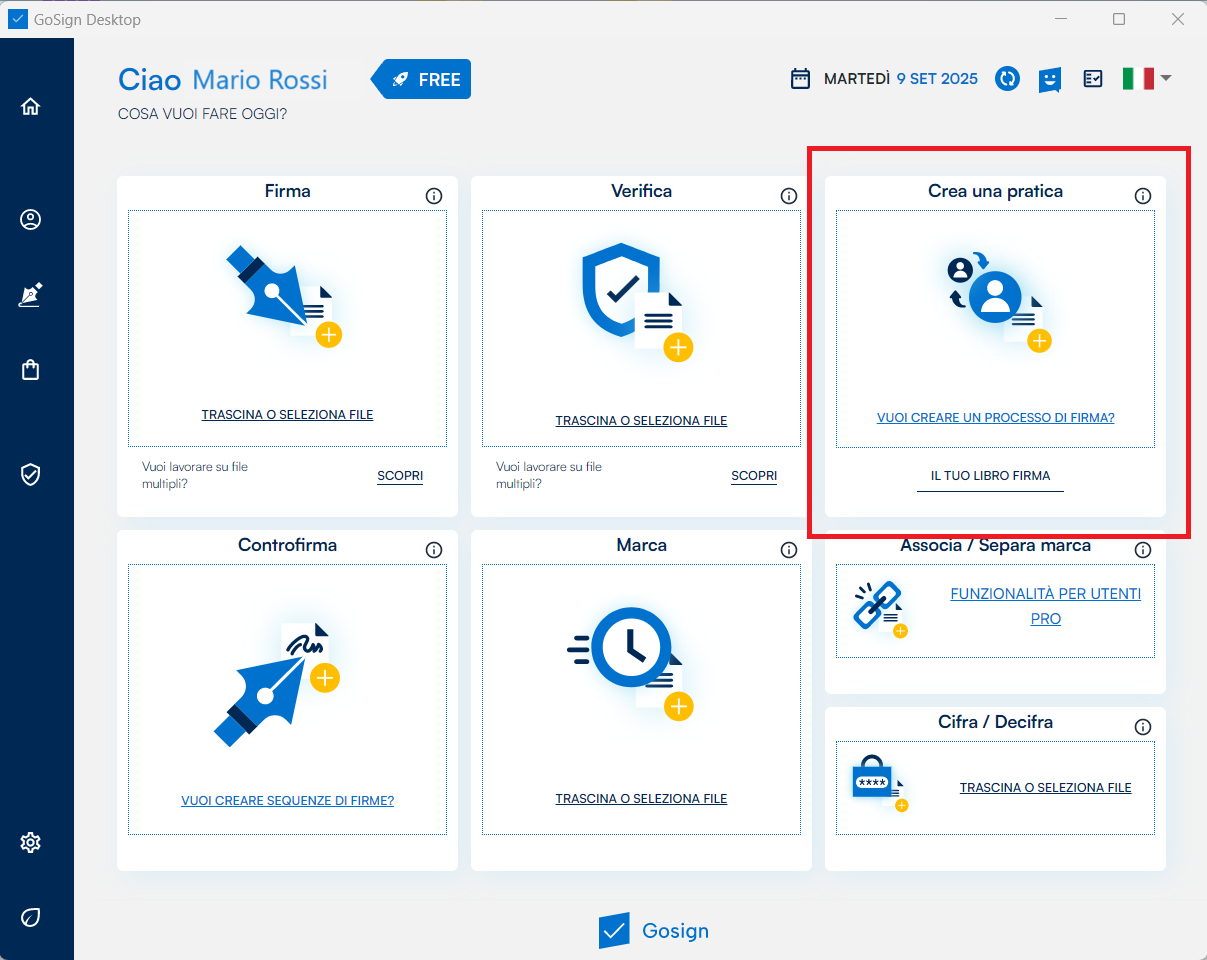Open the shield check sidebar icon
Screen dimensions: 1207x960
[x=30, y=474]
